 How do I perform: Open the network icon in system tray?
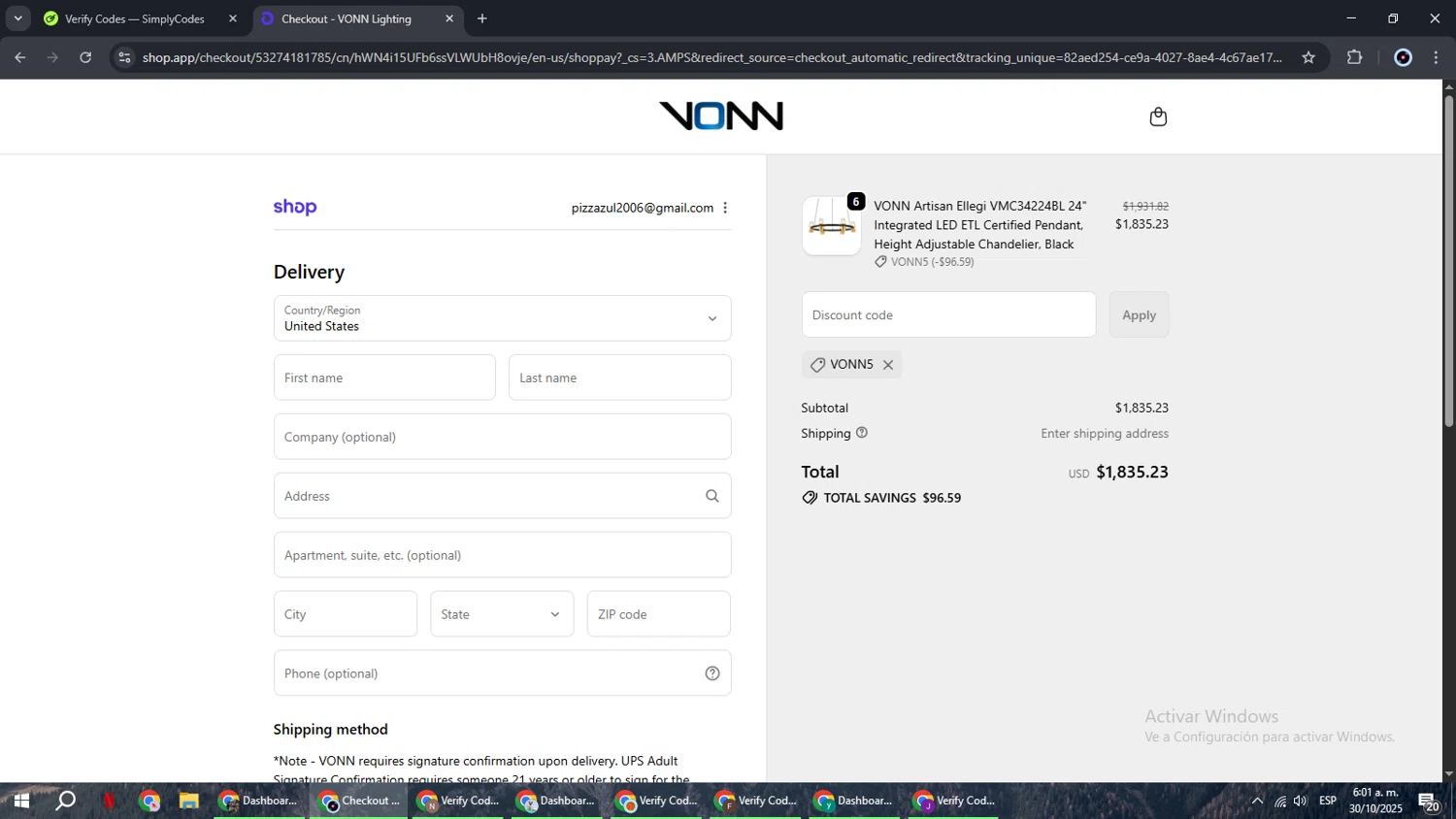tap(1280, 801)
